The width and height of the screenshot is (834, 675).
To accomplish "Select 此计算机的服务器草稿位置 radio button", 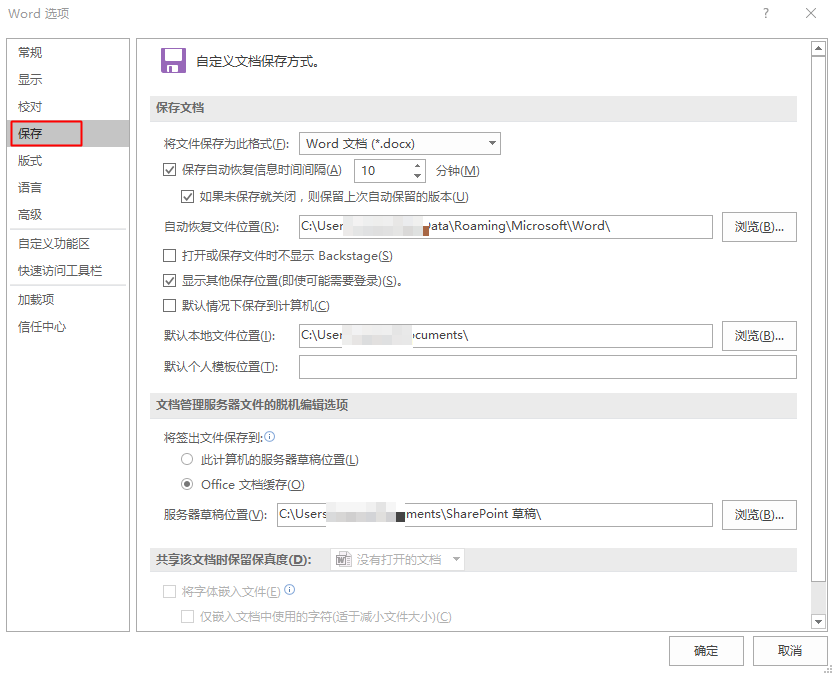I will [187, 459].
